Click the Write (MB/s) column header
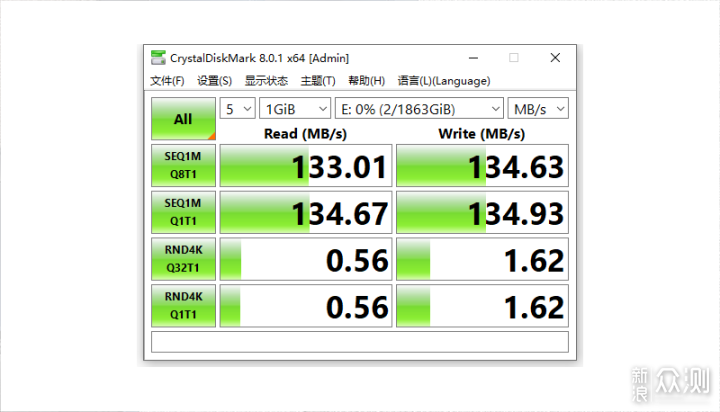The width and height of the screenshot is (720, 412). tap(482, 134)
